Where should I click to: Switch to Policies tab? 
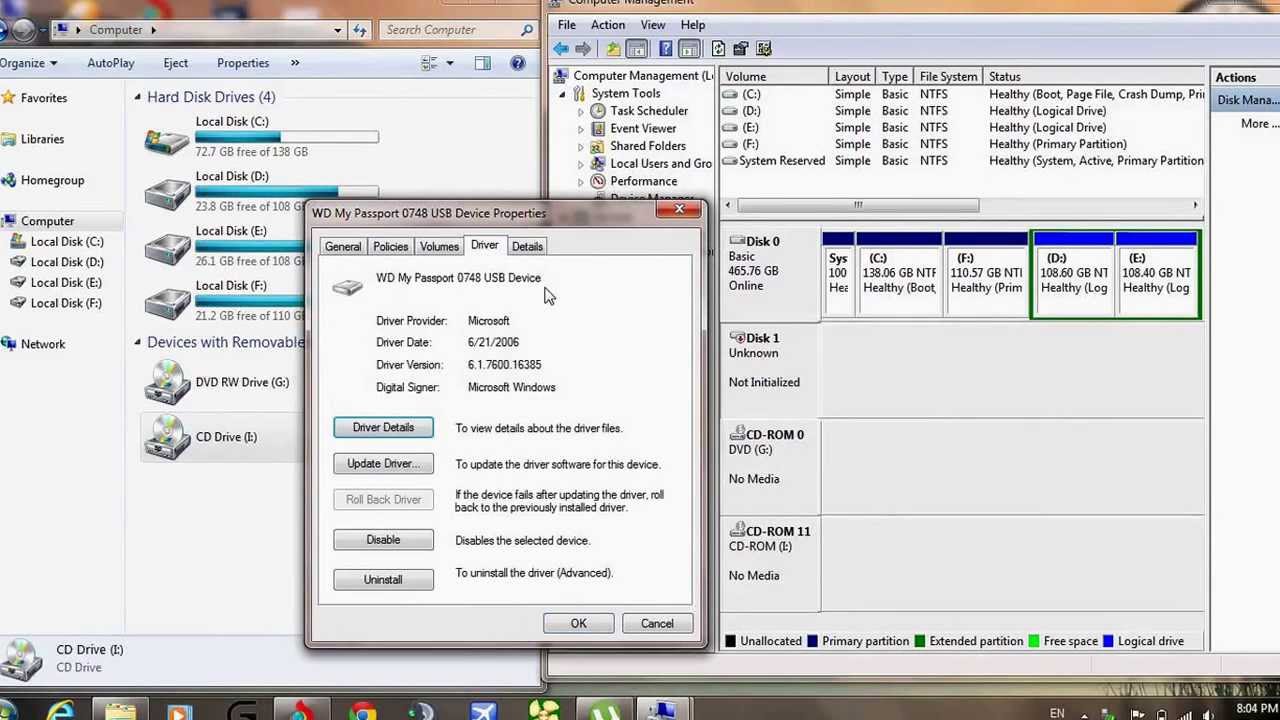coord(390,247)
